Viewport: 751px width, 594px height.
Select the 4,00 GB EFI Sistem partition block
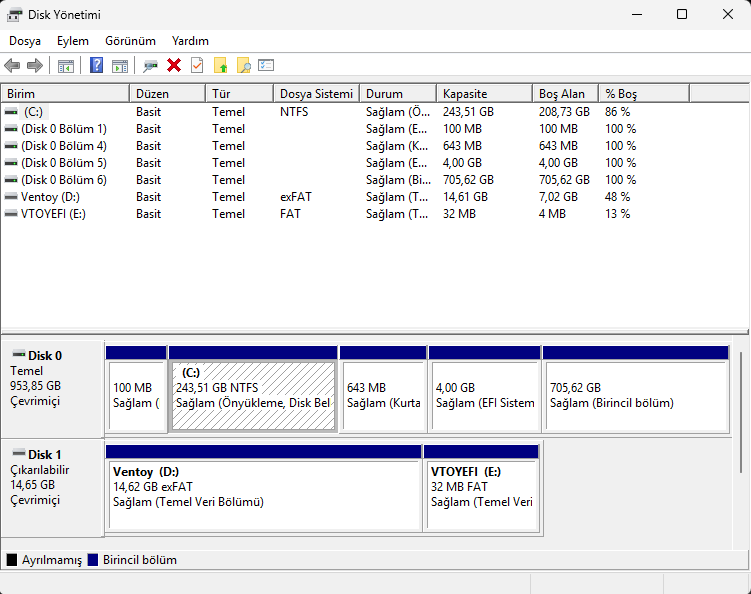(x=485, y=389)
